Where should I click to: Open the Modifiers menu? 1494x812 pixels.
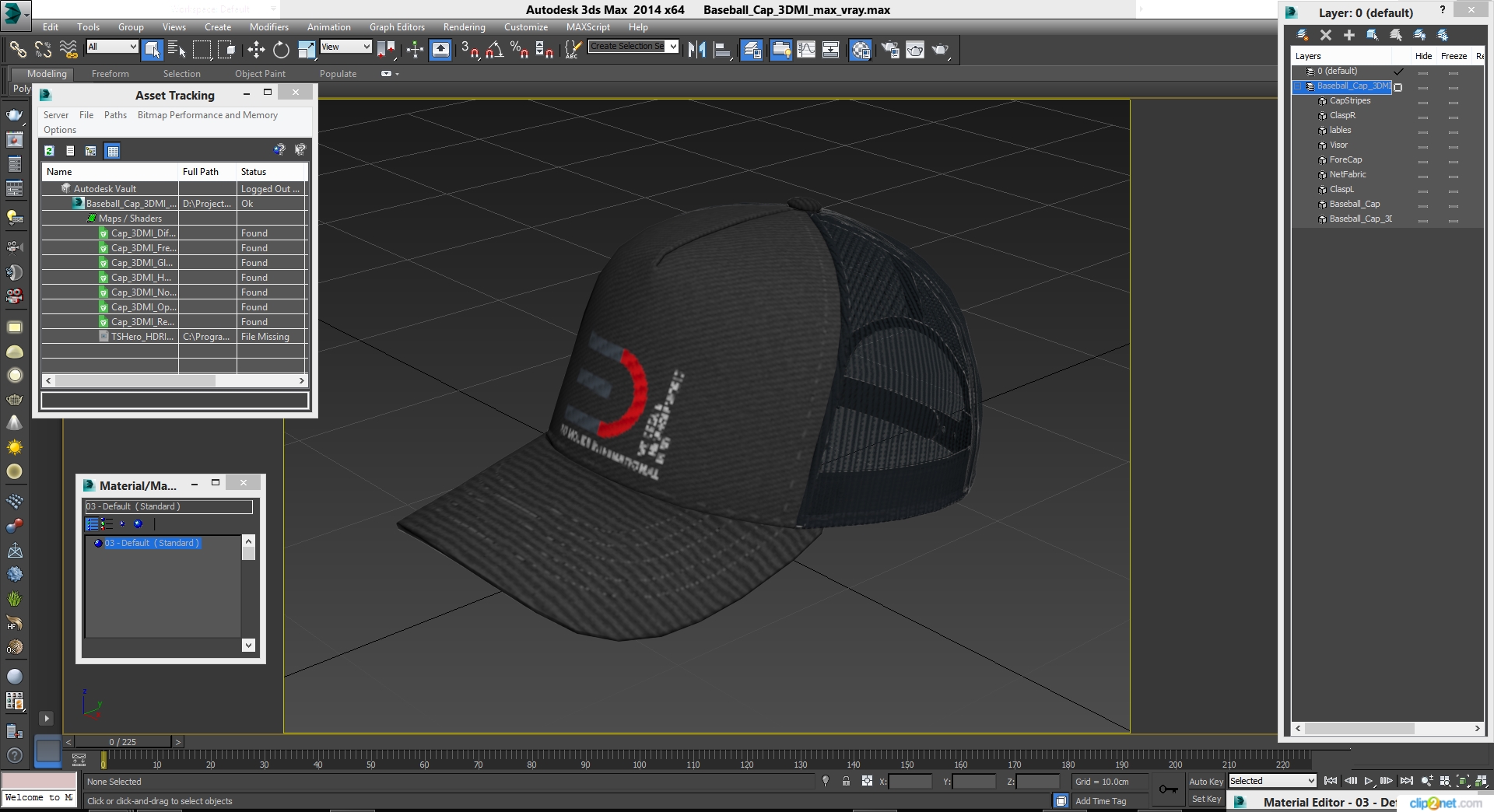[268, 27]
